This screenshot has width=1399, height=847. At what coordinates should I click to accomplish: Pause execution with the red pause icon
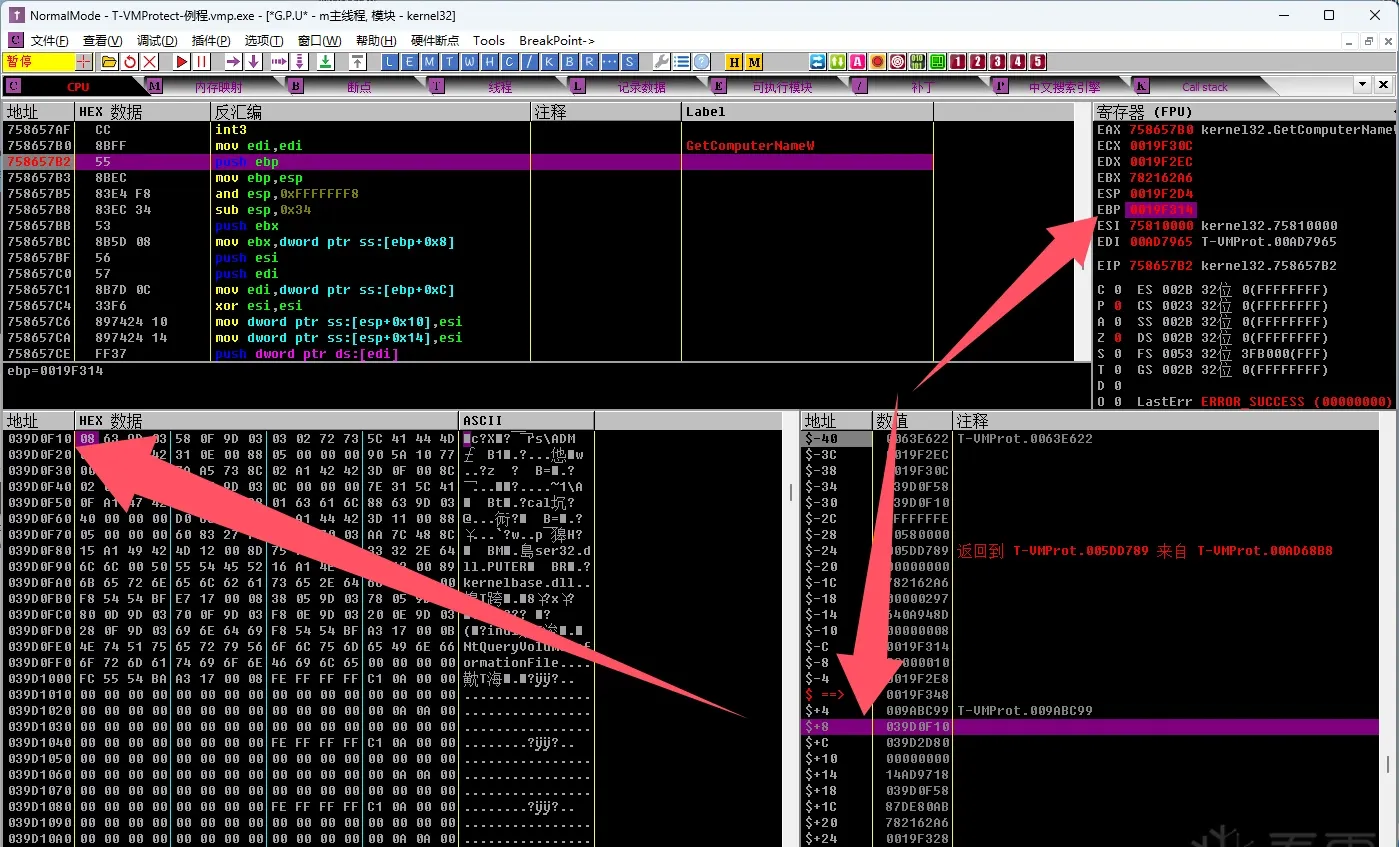click(201, 62)
